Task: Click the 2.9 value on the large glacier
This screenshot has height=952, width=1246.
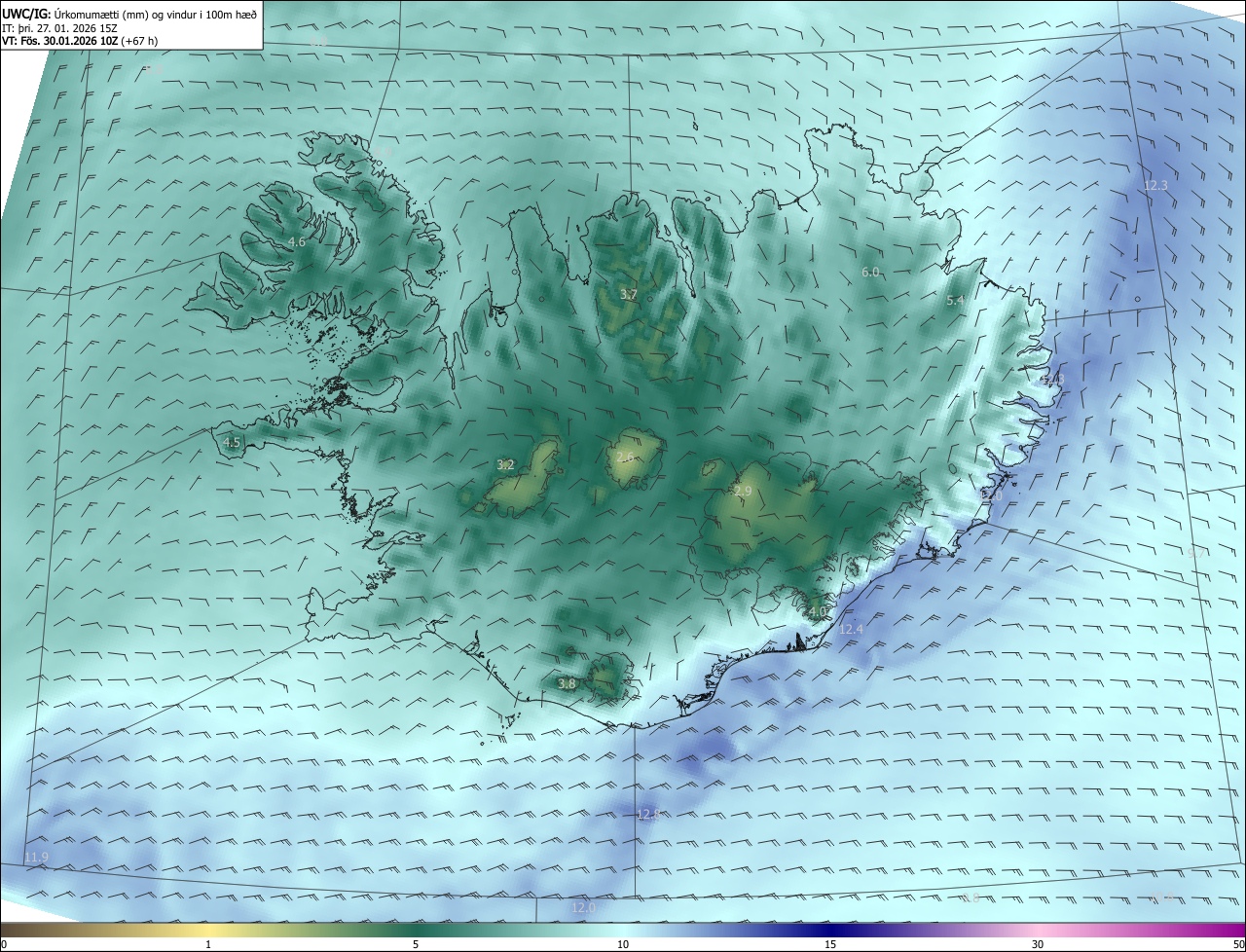Action: (743, 492)
